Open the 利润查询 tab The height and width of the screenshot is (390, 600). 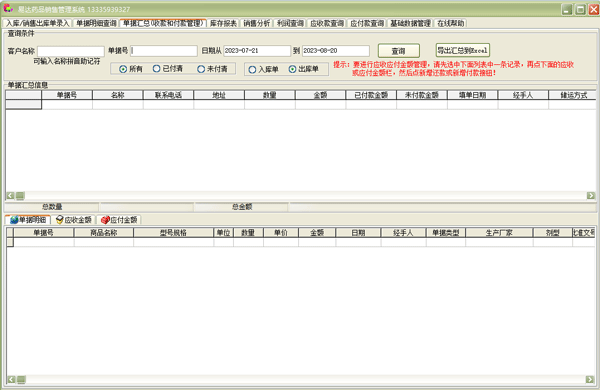pyautogui.click(x=290, y=23)
